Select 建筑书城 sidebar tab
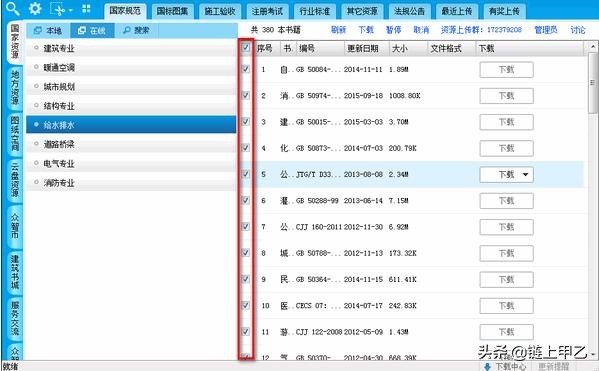Image resolution: width=599 pixels, height=371 pixels. (x=15, y=272)
